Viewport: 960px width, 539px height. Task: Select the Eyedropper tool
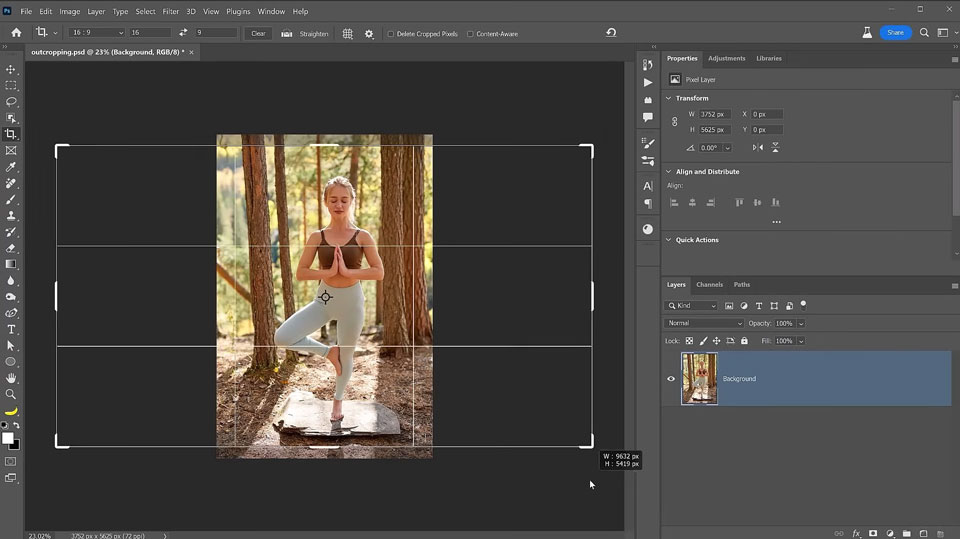pyautogui.click(x=11, y=167)
